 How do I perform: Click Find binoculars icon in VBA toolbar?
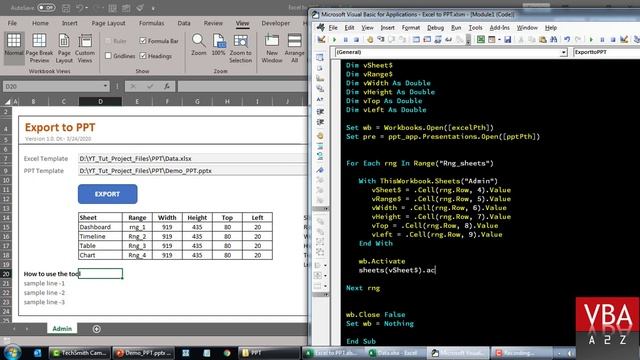[x=553, y=40]
